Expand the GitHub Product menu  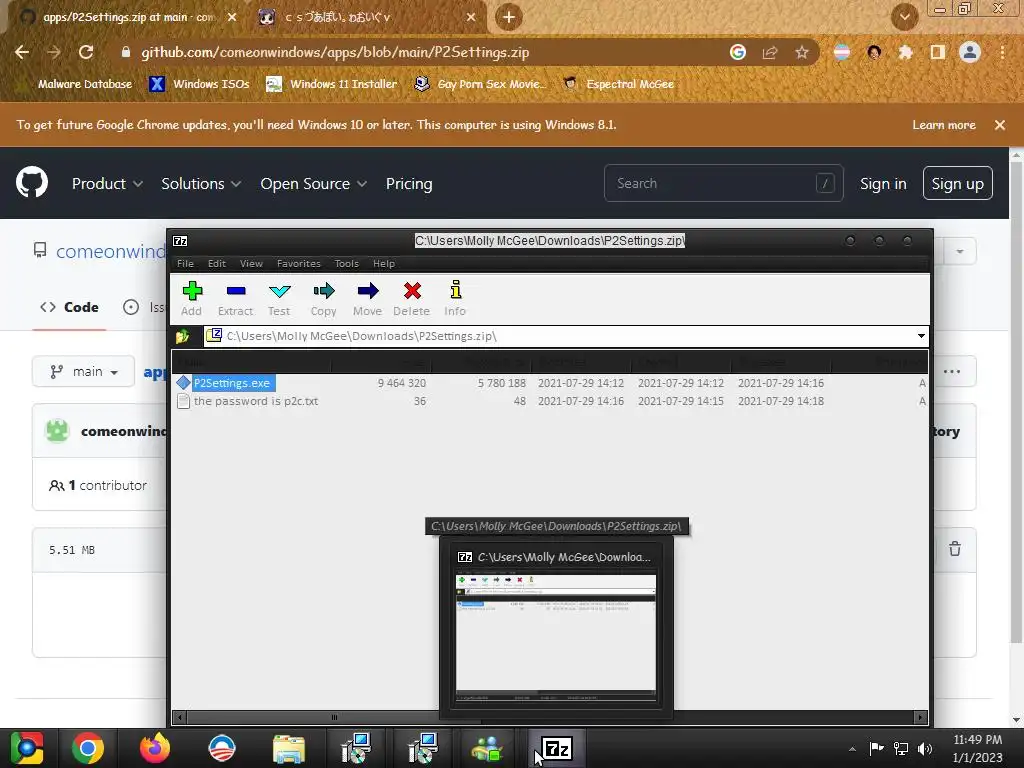pos(107,184)
